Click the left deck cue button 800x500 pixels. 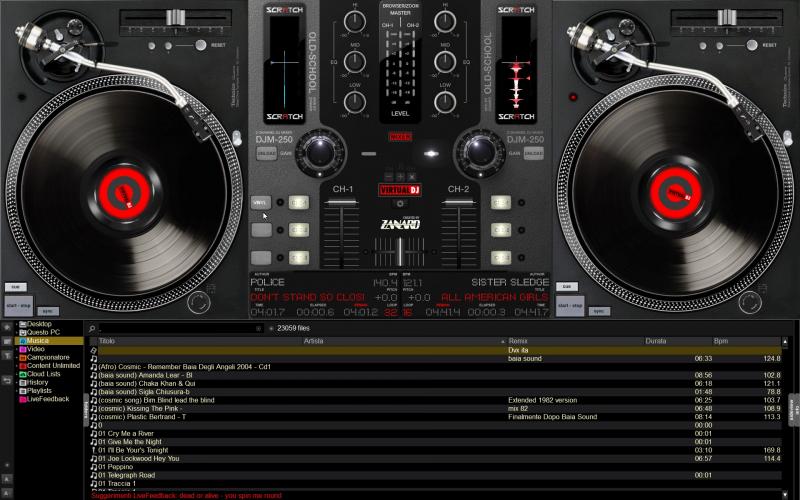tap(15, 287)
